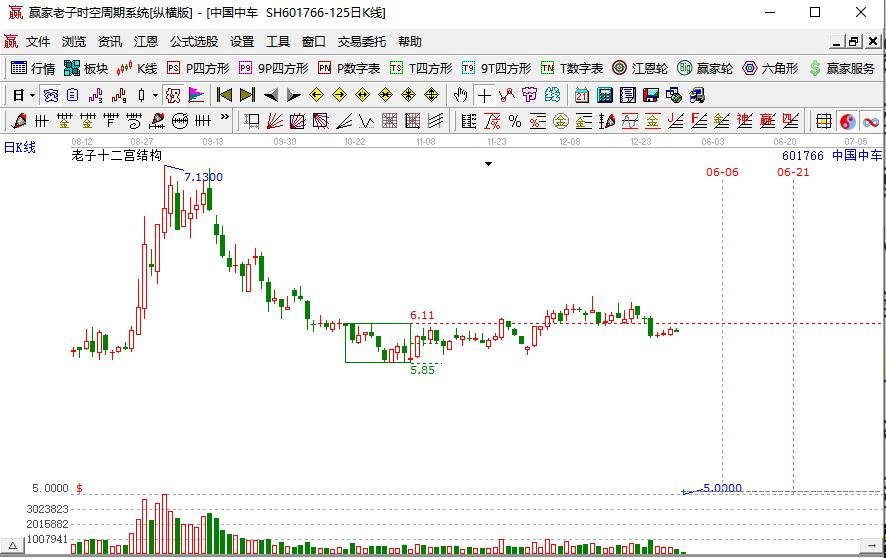Toggle the blue phone icon button
The height and width of the screenshot is (558, 886).
coord(51,95)
